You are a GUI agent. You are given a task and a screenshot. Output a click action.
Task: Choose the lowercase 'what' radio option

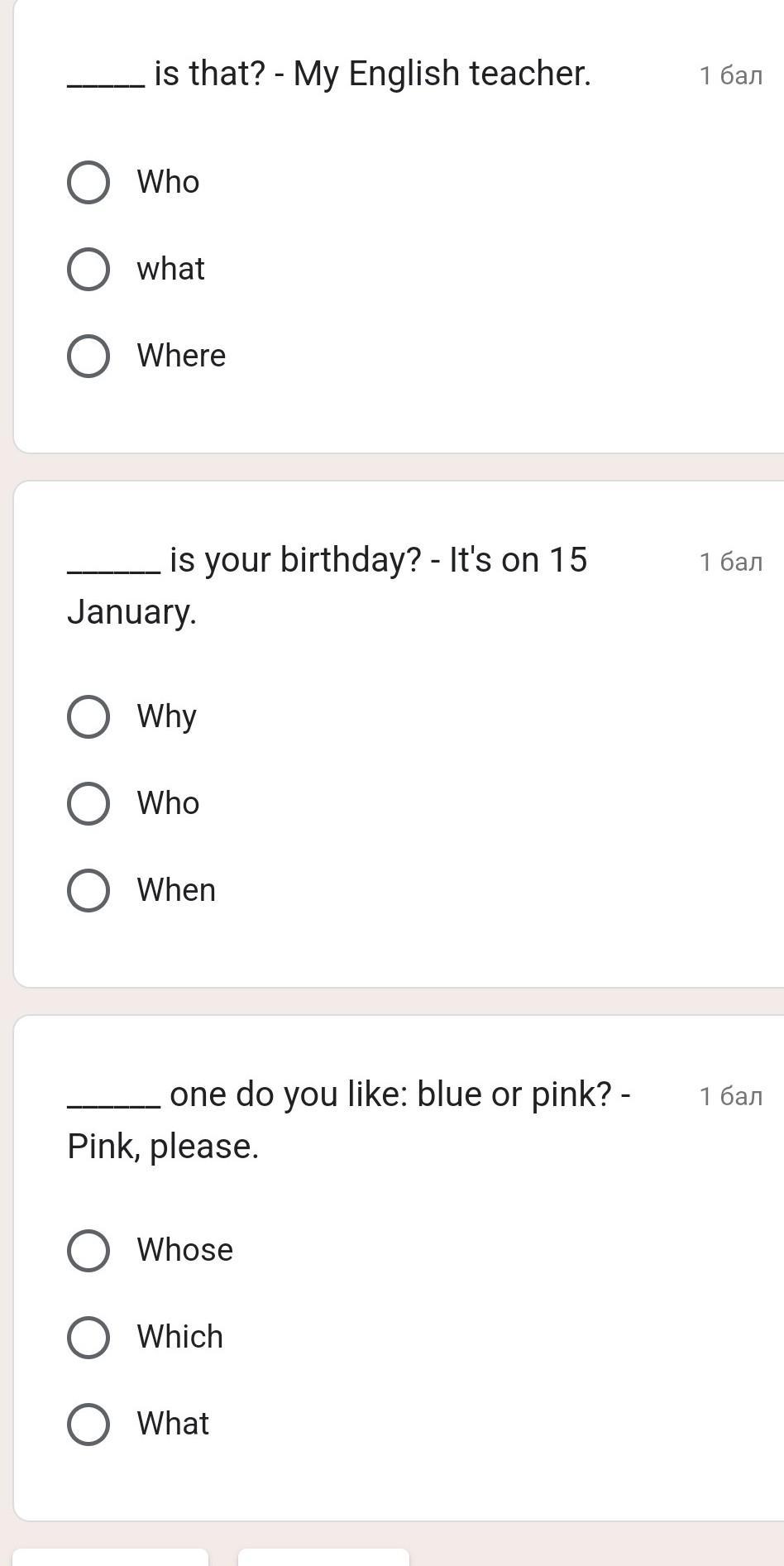click(88, 269)
